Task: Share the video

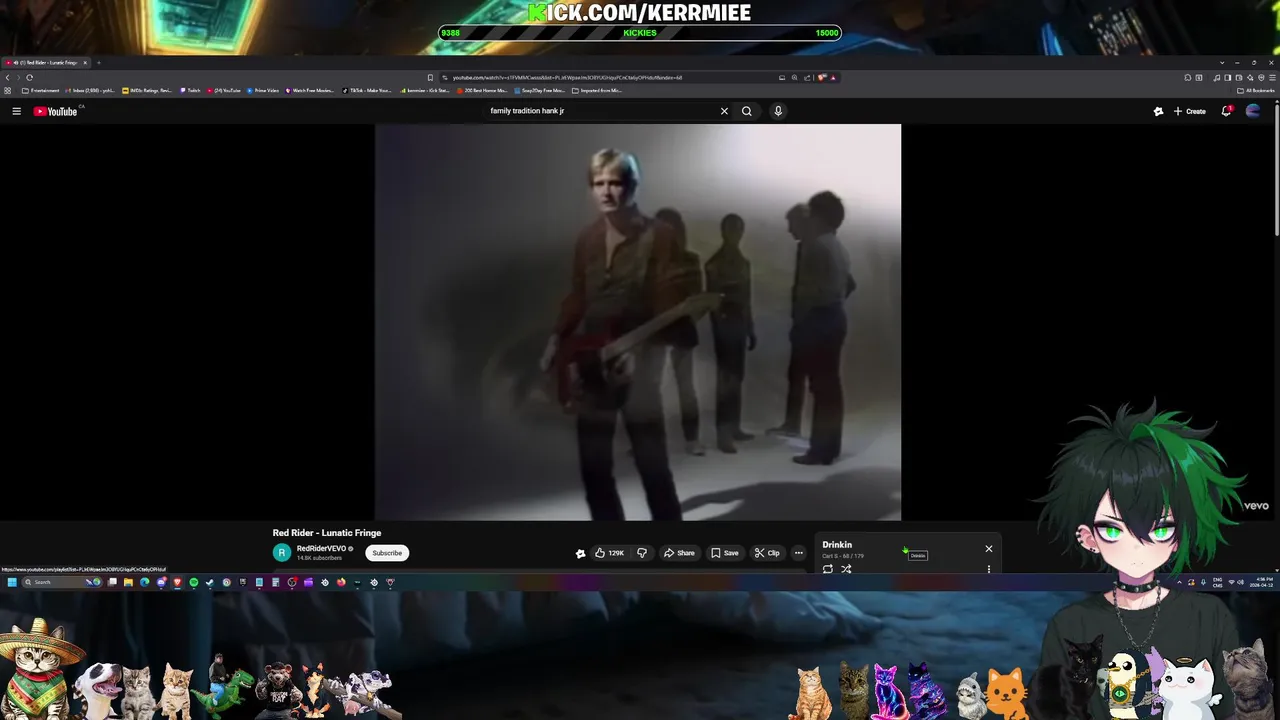Action: 679,553
